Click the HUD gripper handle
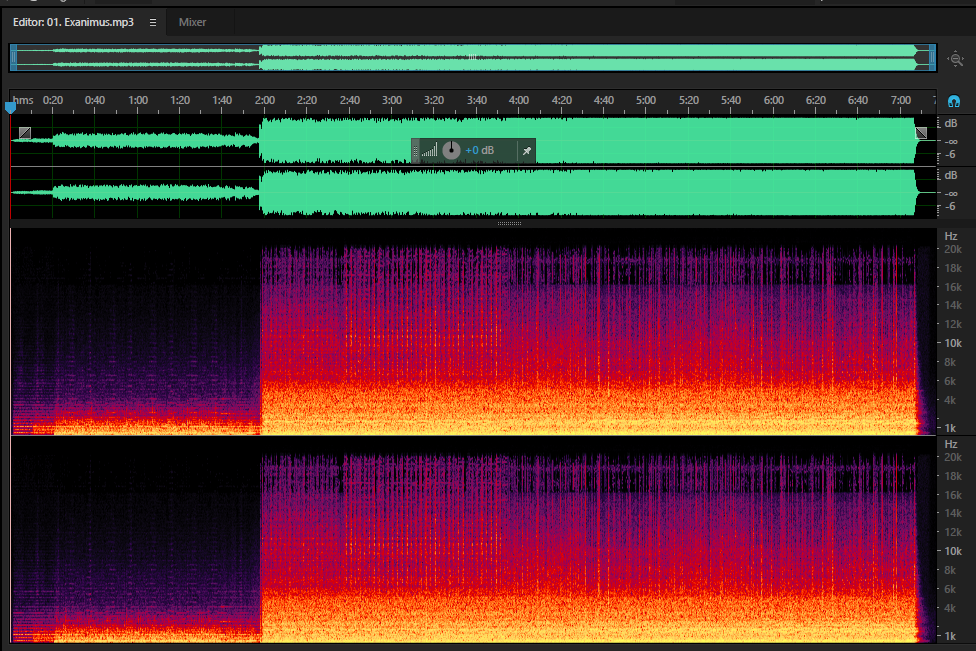The width and height of the screenshot is (976, 651). (415, 151)
